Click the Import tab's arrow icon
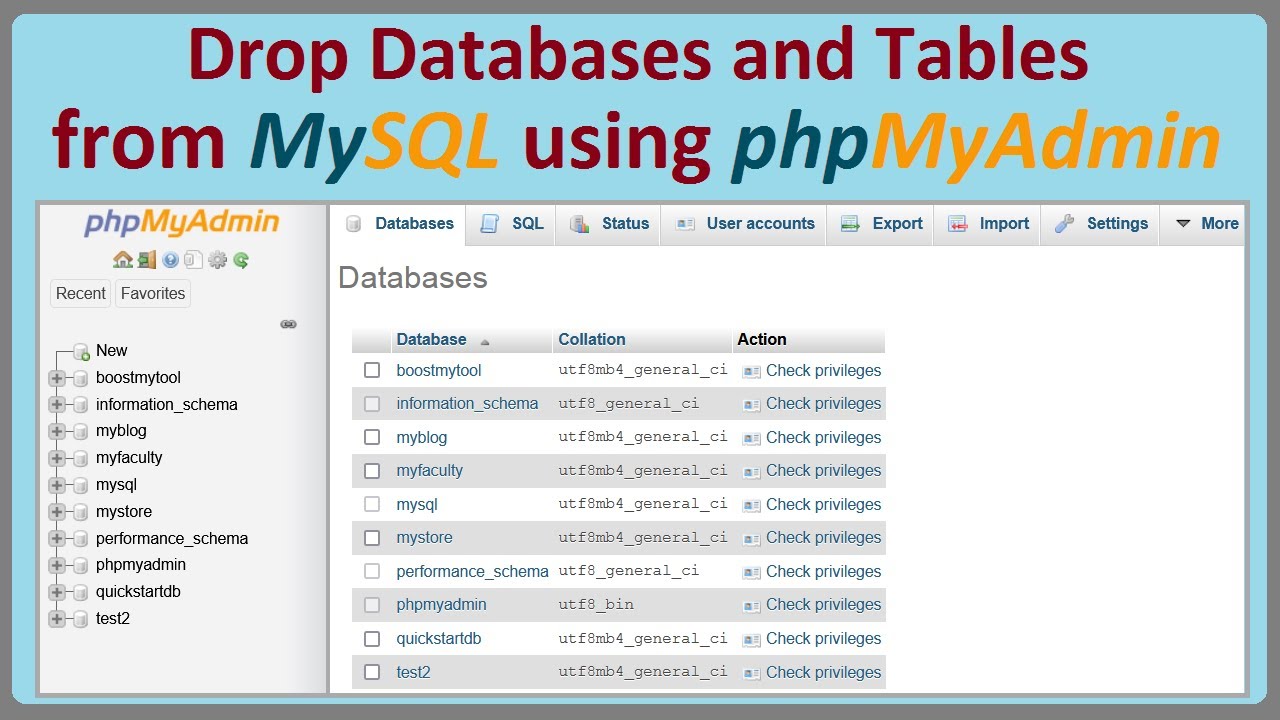Viewport: 1280px width, 720px height. pos(958,224)
